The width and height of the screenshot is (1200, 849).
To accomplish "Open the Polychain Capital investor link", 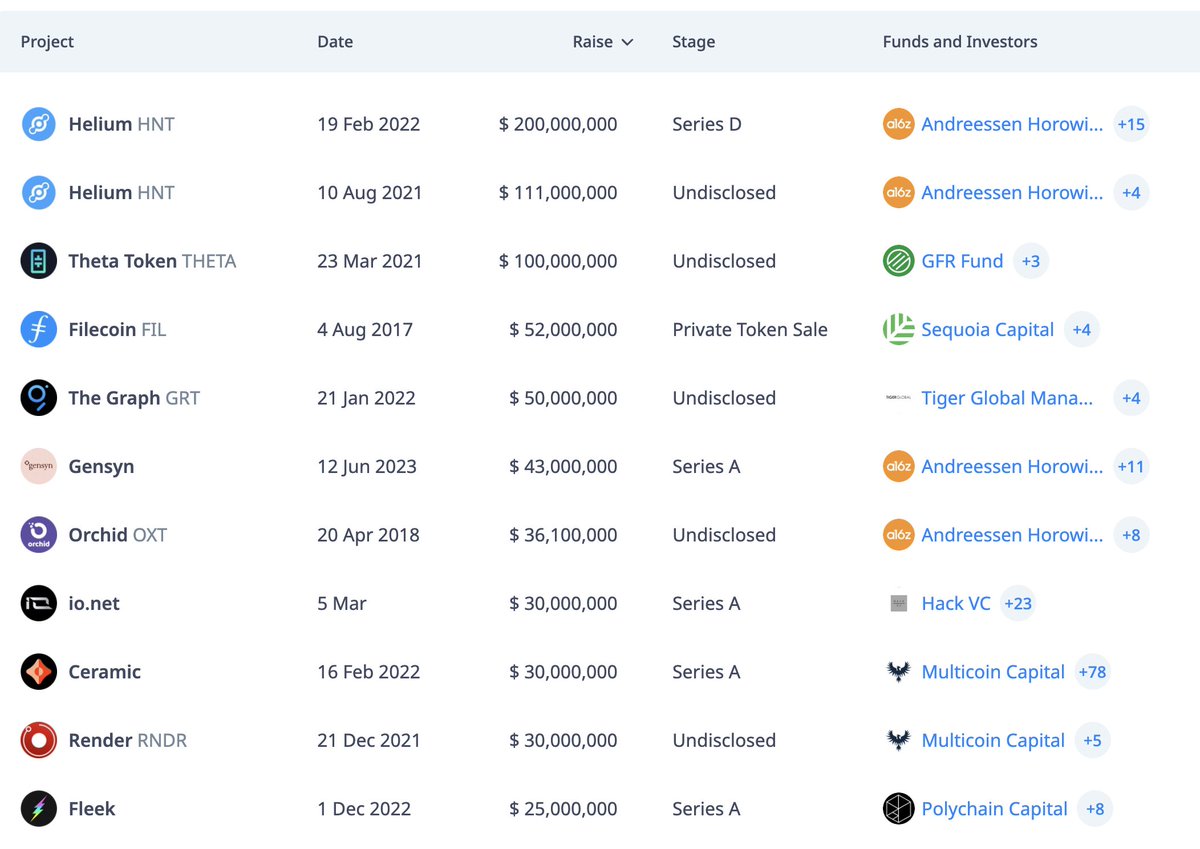I will tap(995, 809).
